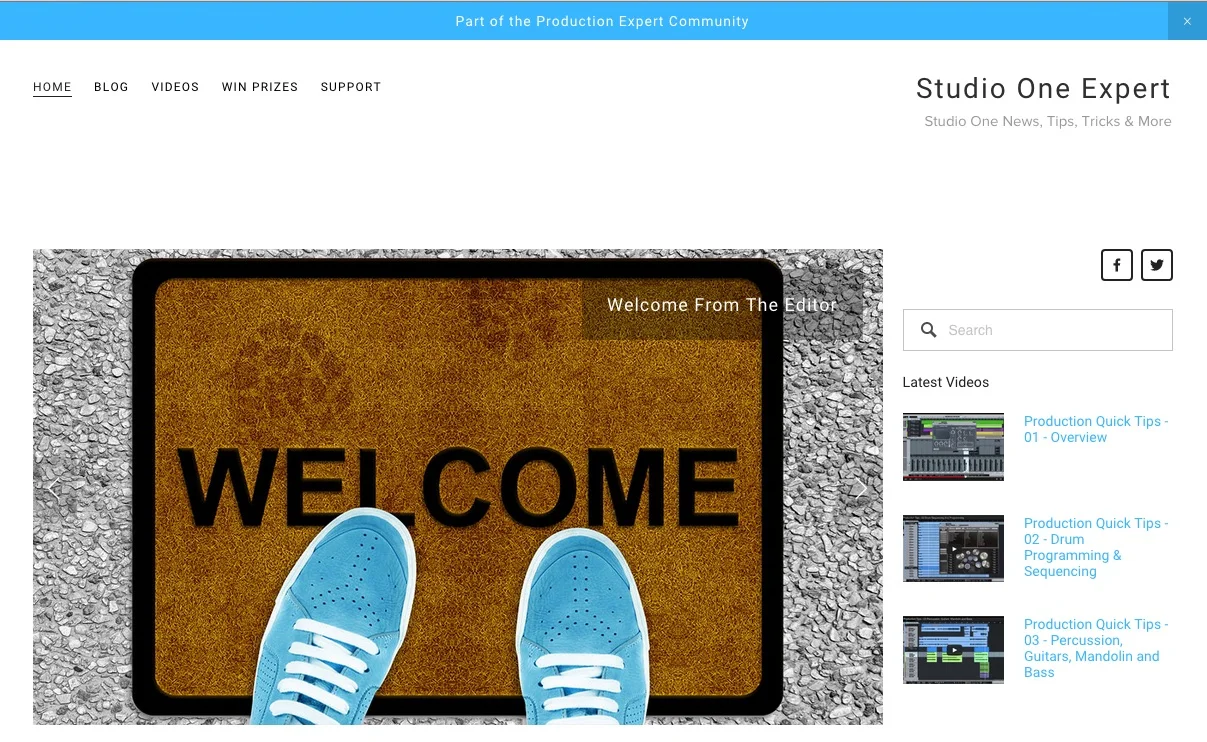Click thumbnail for Quick Tips 01 Overview
The width and height of the screenshot is (1207, 742).
tap(953, 447)
